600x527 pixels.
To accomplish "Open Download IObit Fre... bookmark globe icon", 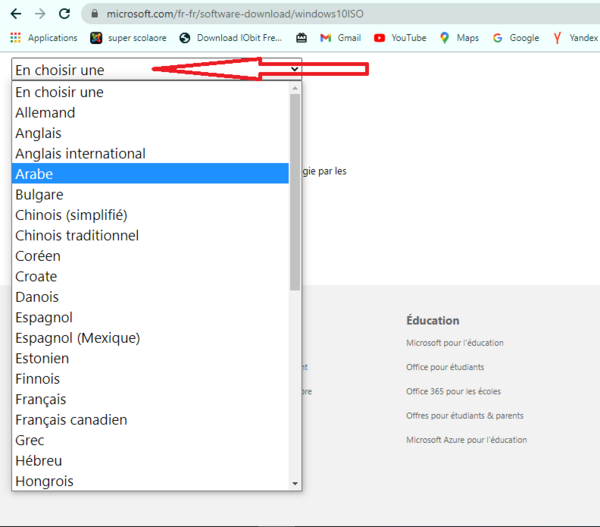I will click(185, 38).
